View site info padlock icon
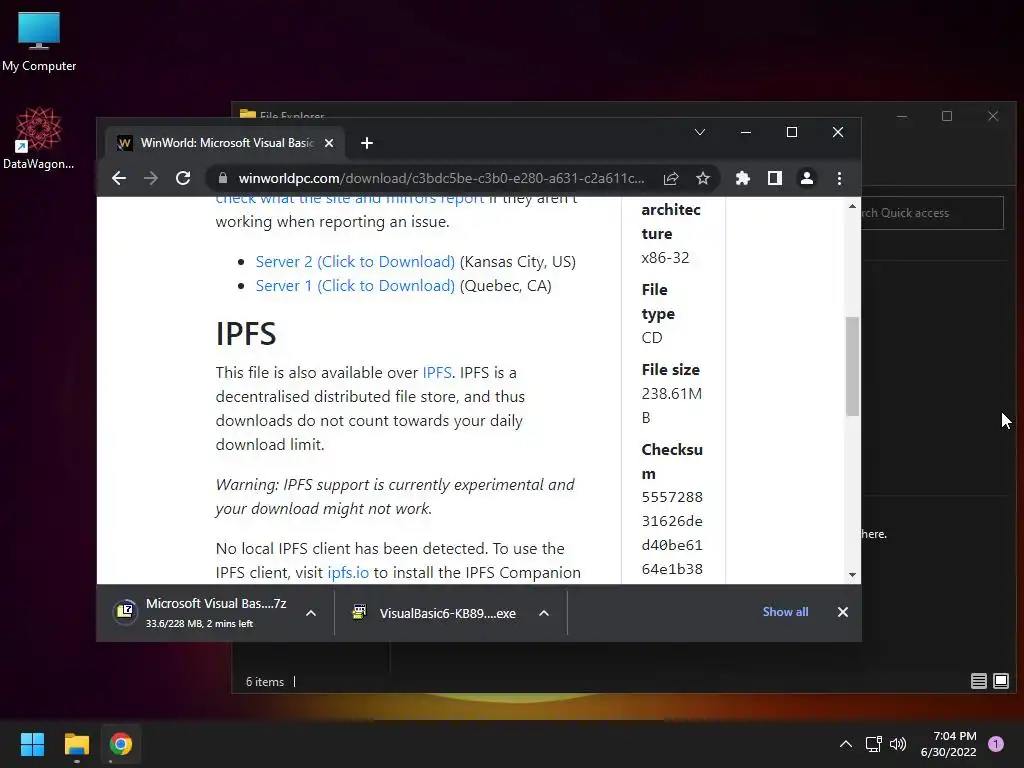 pyautogui.click(x=223, y=178)
